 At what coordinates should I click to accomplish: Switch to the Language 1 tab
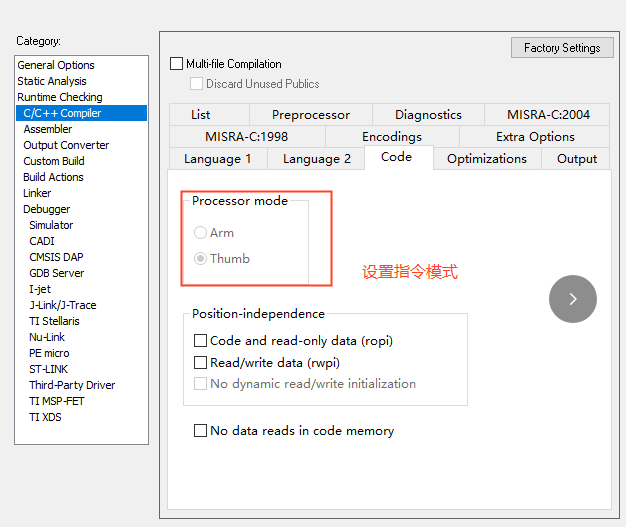[x=217, y=158]
